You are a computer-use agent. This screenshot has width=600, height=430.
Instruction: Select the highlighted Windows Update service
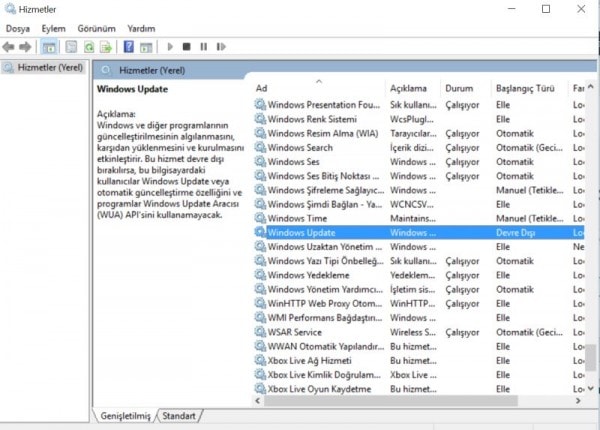tap(419, 233)
